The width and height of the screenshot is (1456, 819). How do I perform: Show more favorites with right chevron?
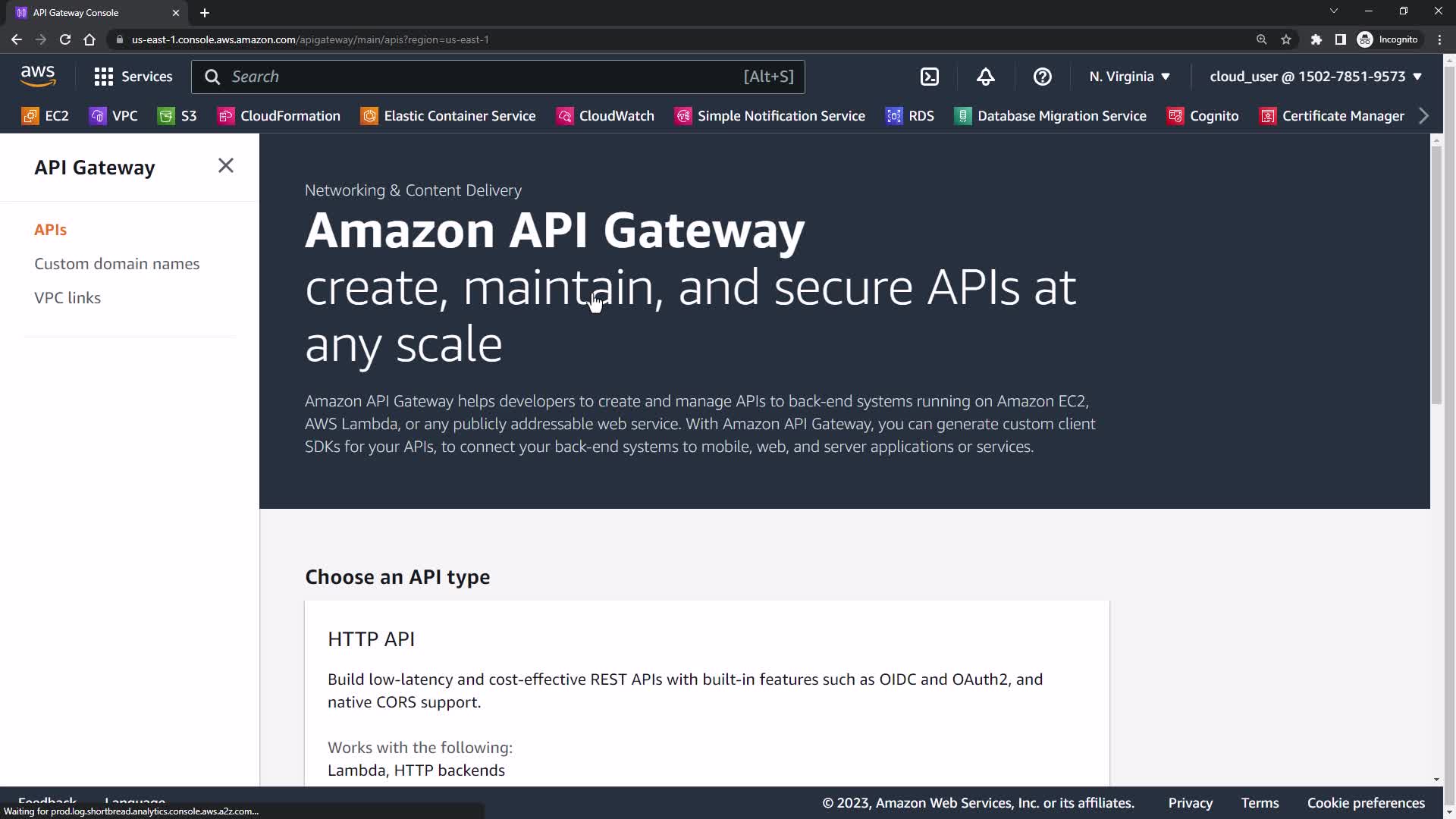pos(1423,116)
